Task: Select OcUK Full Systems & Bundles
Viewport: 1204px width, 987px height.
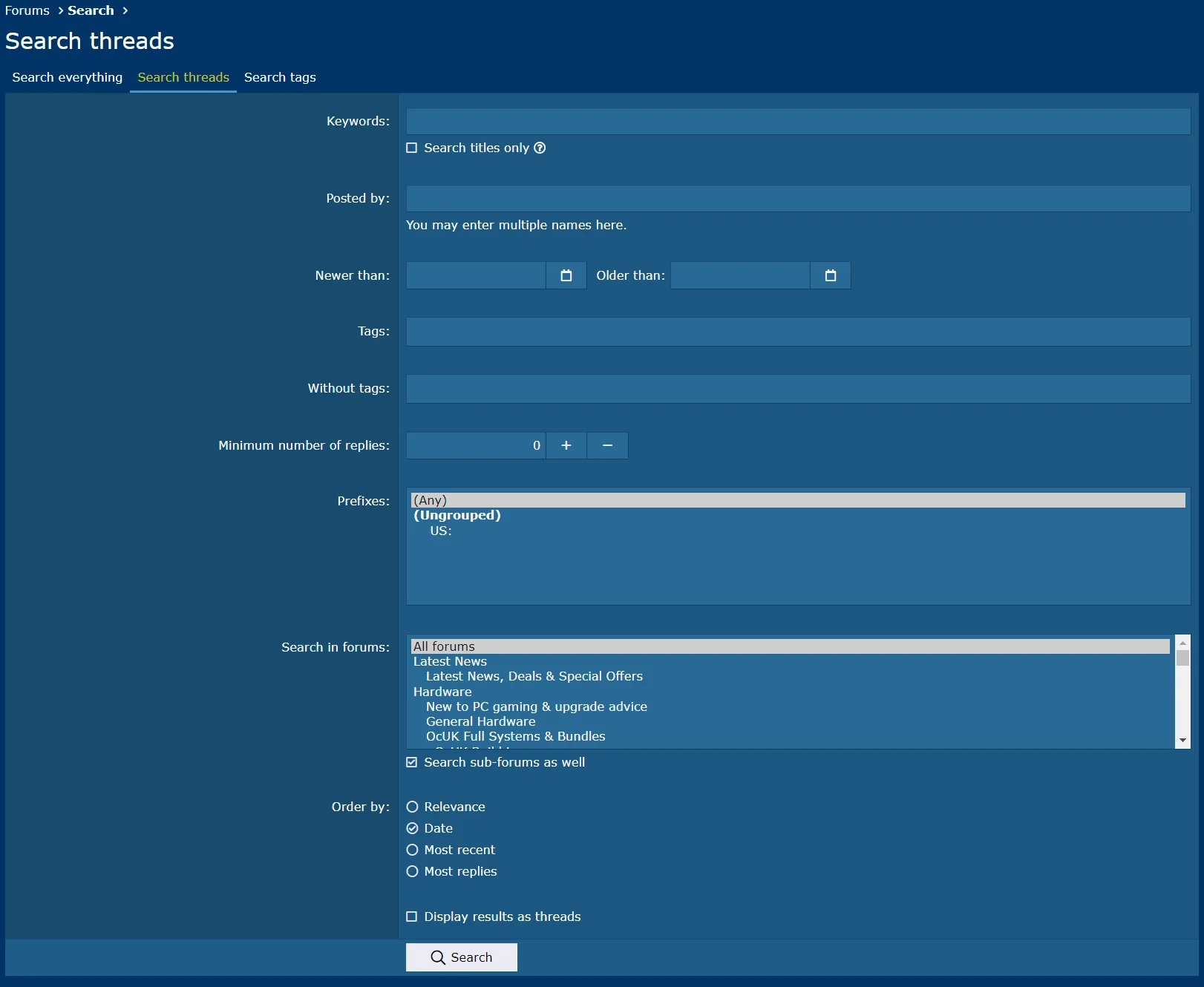Action: coord(791,736)
